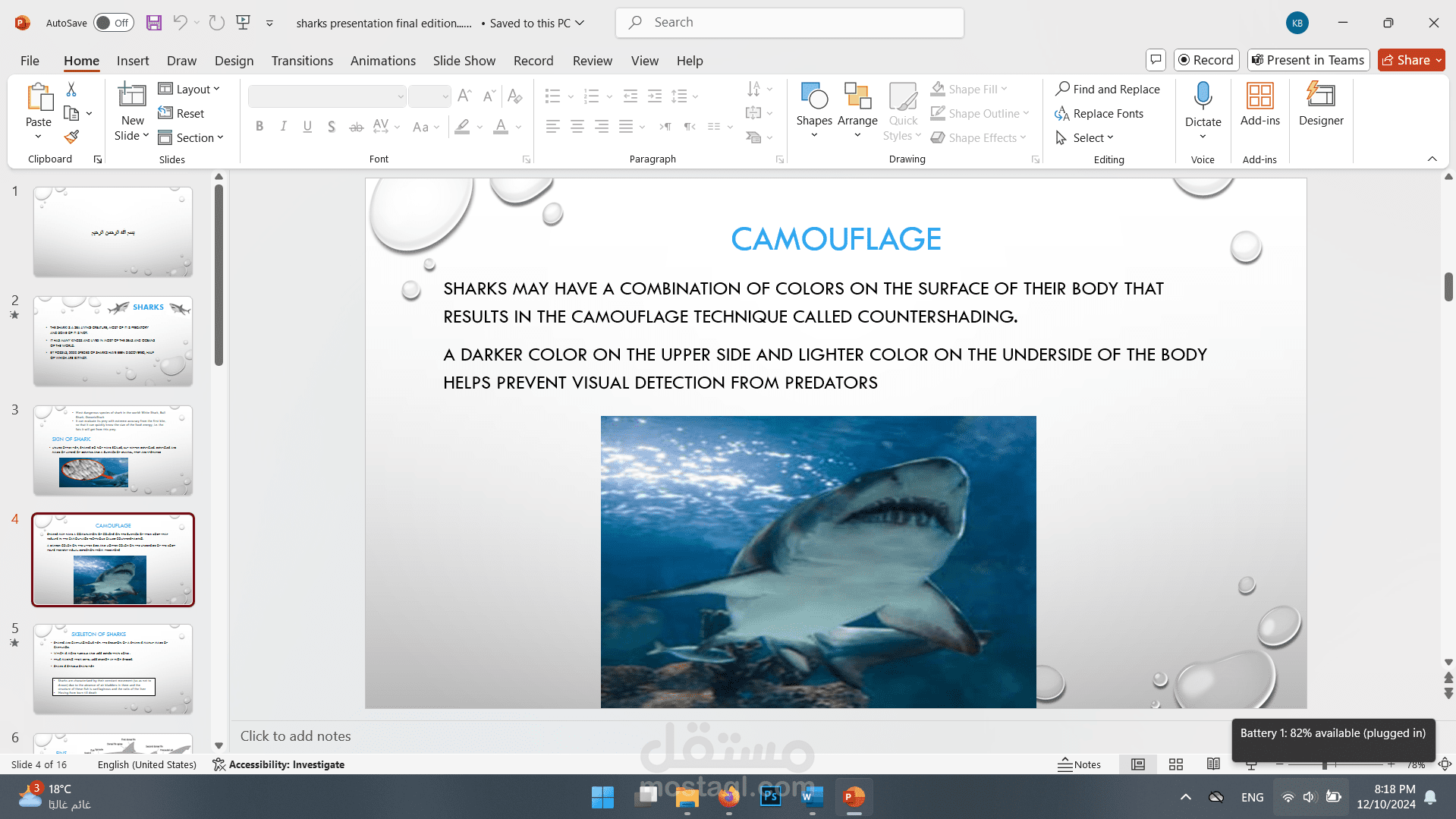
Task: Open the Slide Show tab
Action: click(x=464, y=61)
